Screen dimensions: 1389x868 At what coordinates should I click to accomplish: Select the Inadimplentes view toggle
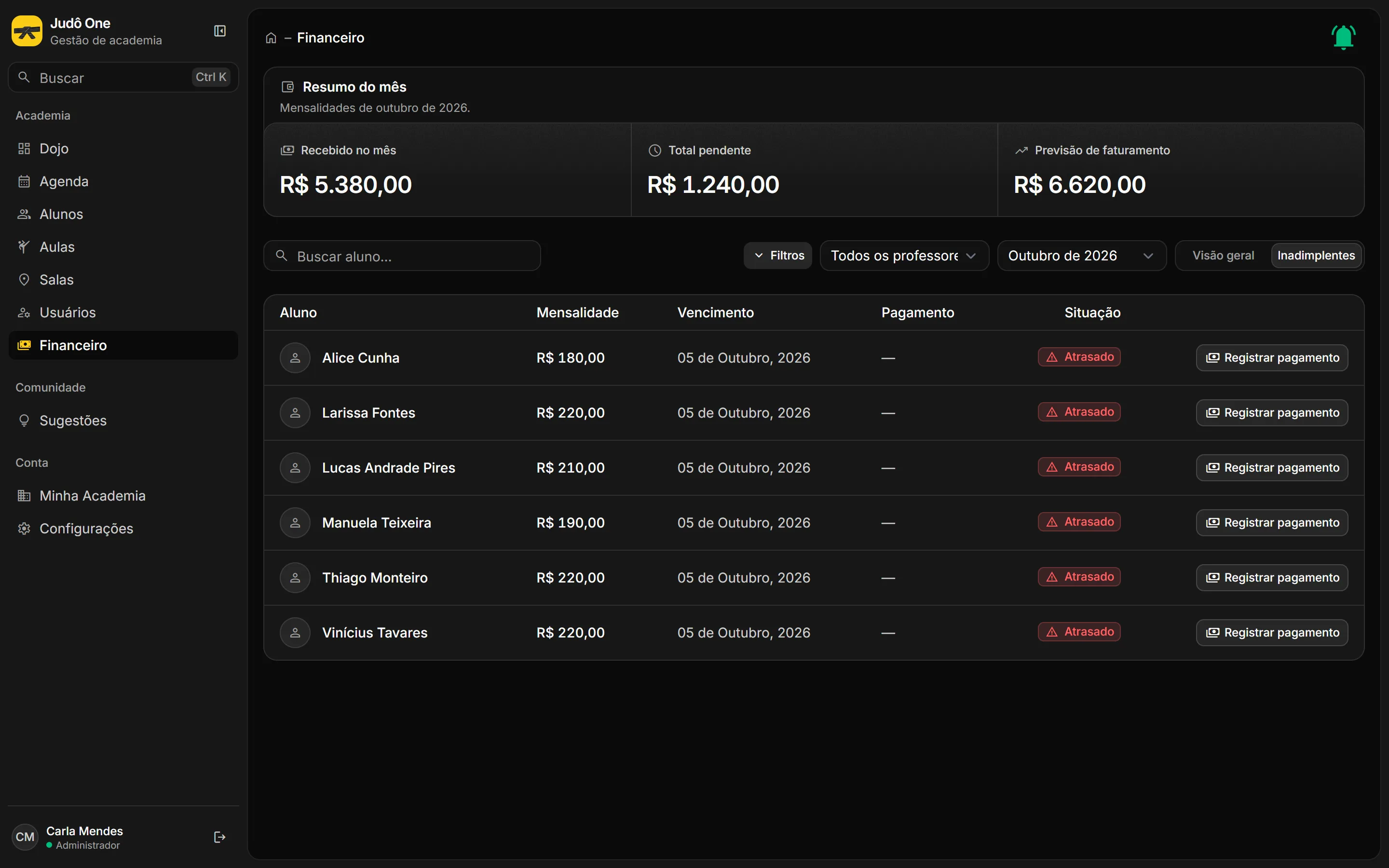click(1316, 256)
